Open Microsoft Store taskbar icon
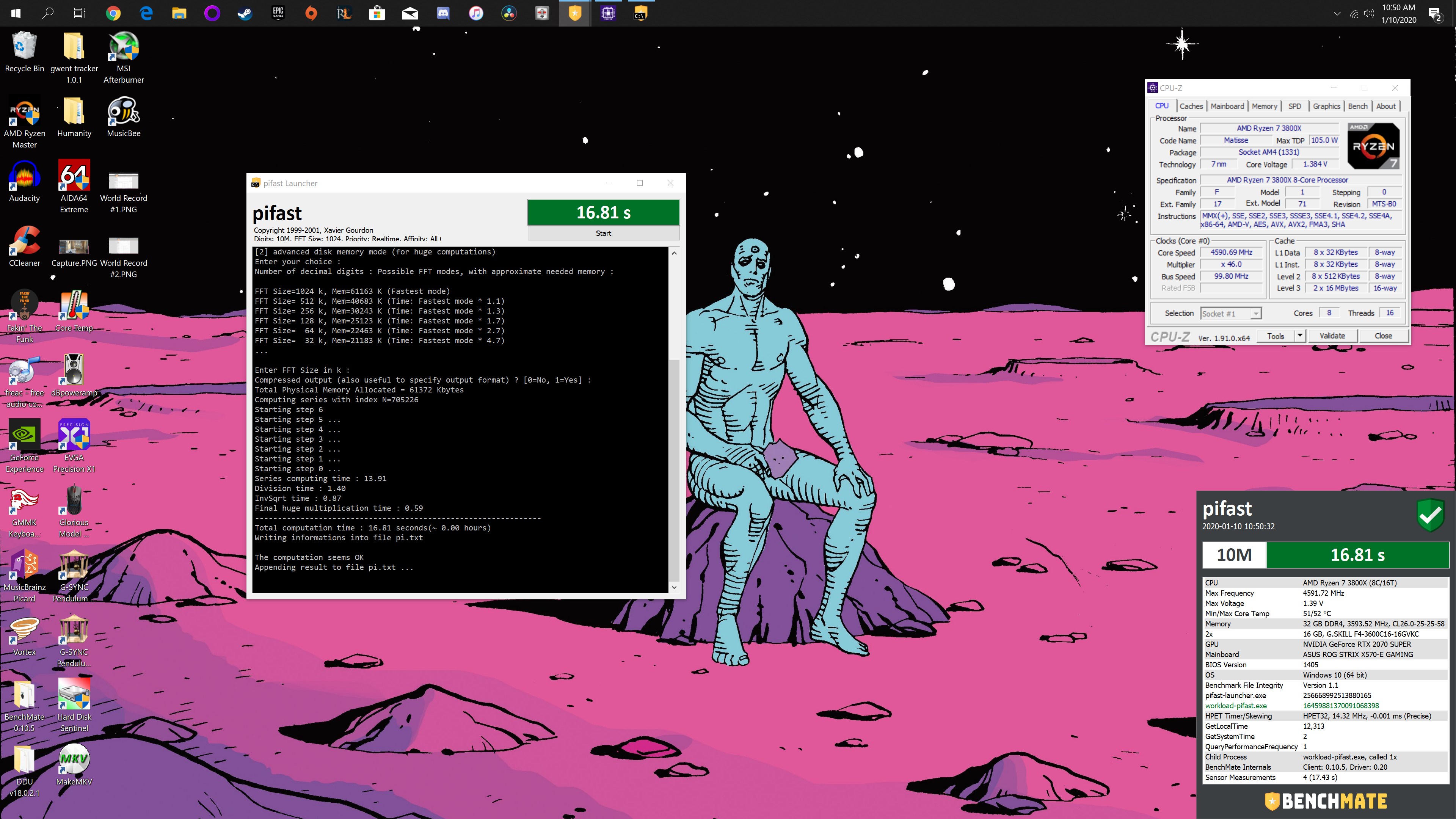 click(377, 13)
